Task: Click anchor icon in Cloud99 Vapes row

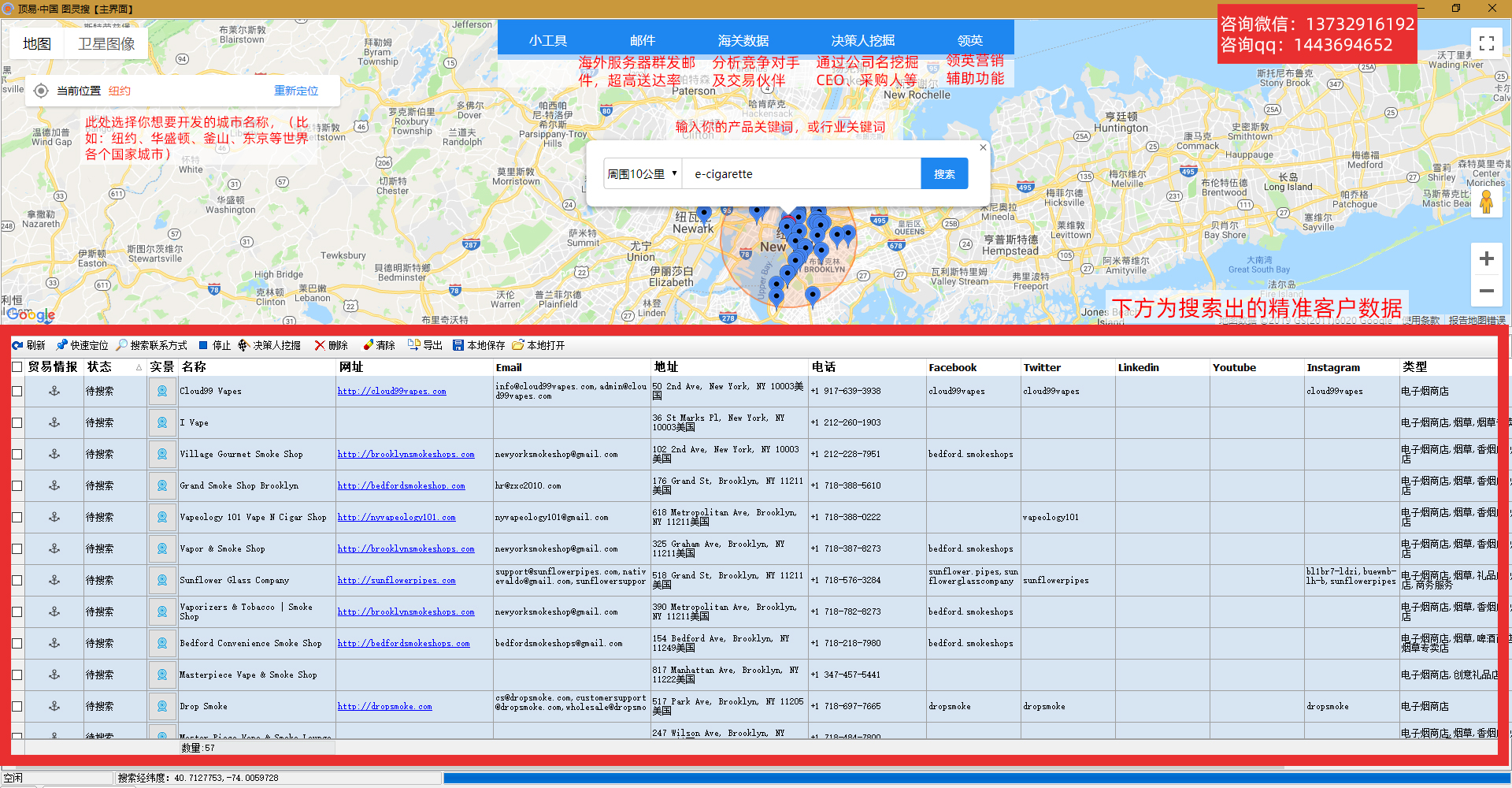Action: [x=54, y=391]
